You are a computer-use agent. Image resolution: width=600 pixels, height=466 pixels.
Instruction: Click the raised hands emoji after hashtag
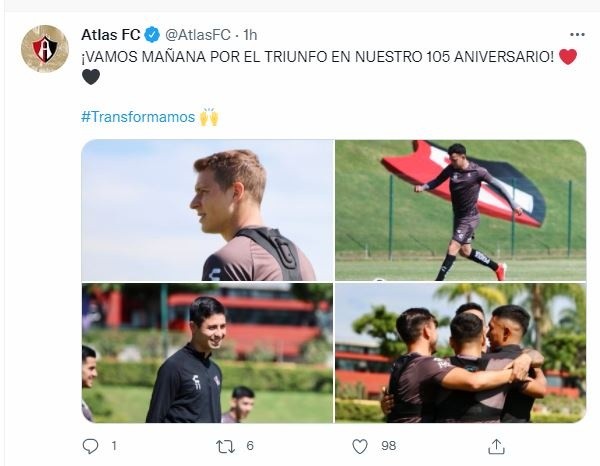209,117
